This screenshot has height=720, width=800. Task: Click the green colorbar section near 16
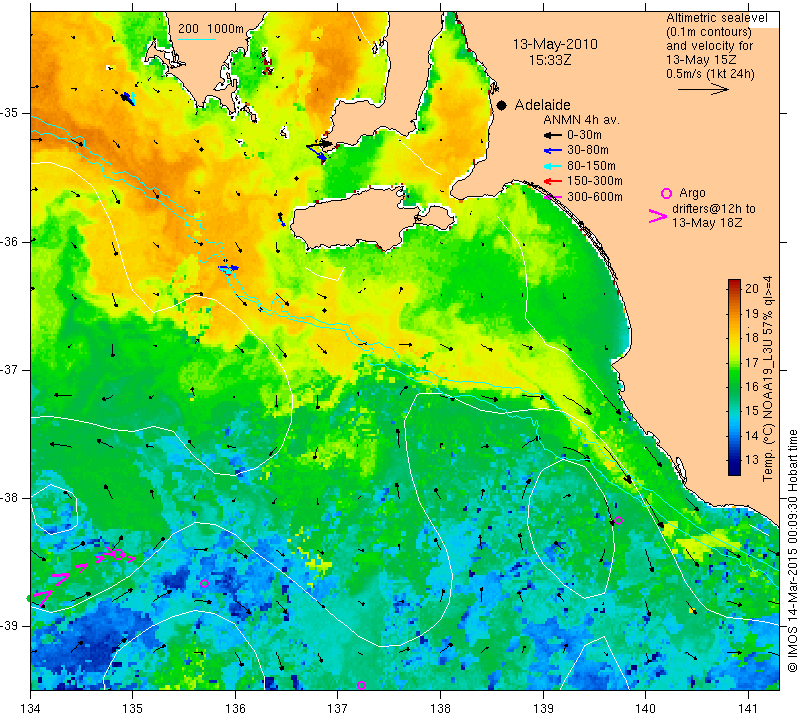click(734, 386)
